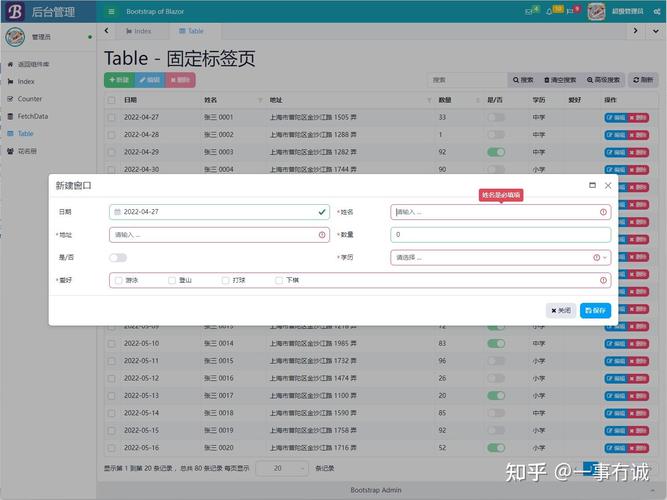
Task: Expand the tab list chevron down
Action: point(656,31)
